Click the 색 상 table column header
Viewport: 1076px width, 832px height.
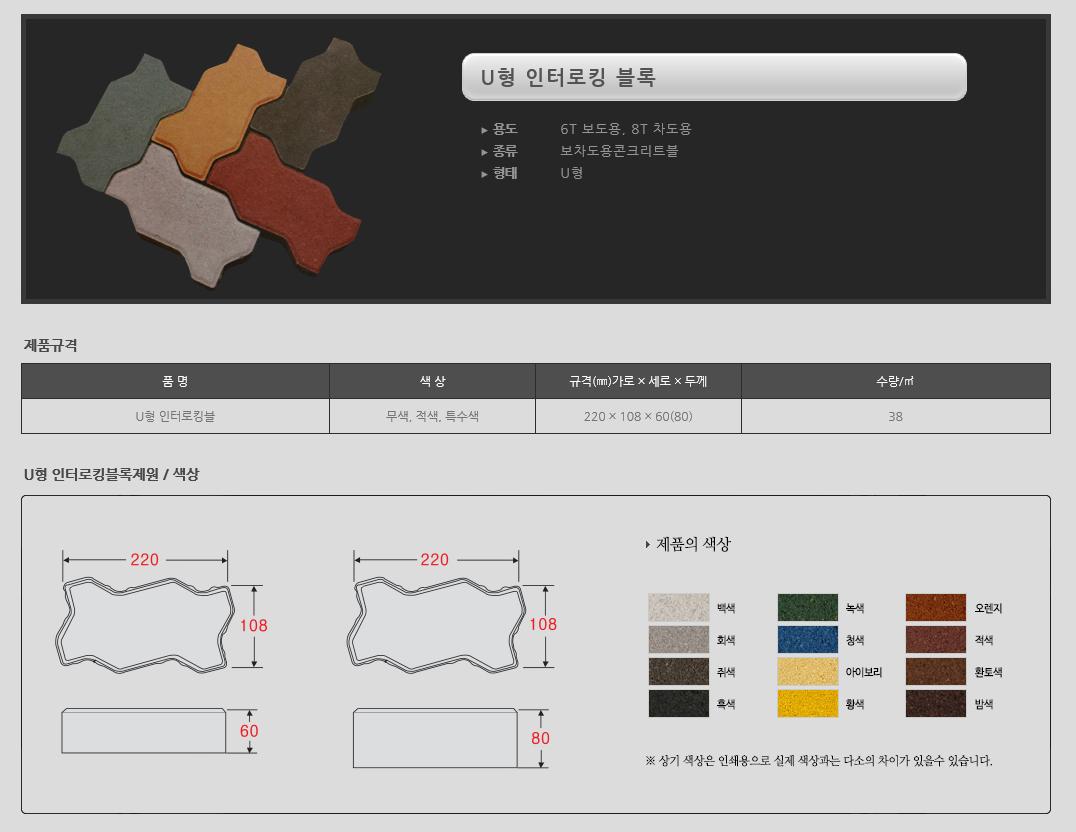432,381
